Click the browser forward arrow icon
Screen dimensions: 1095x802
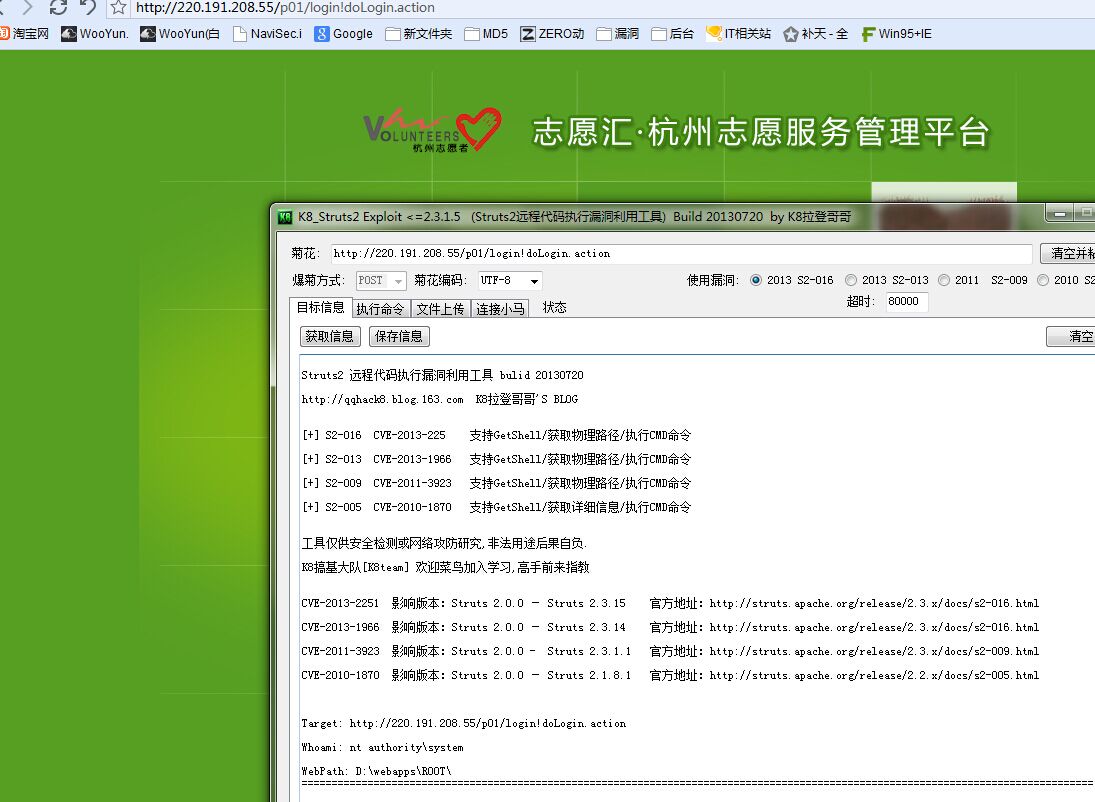coord(28,7)
